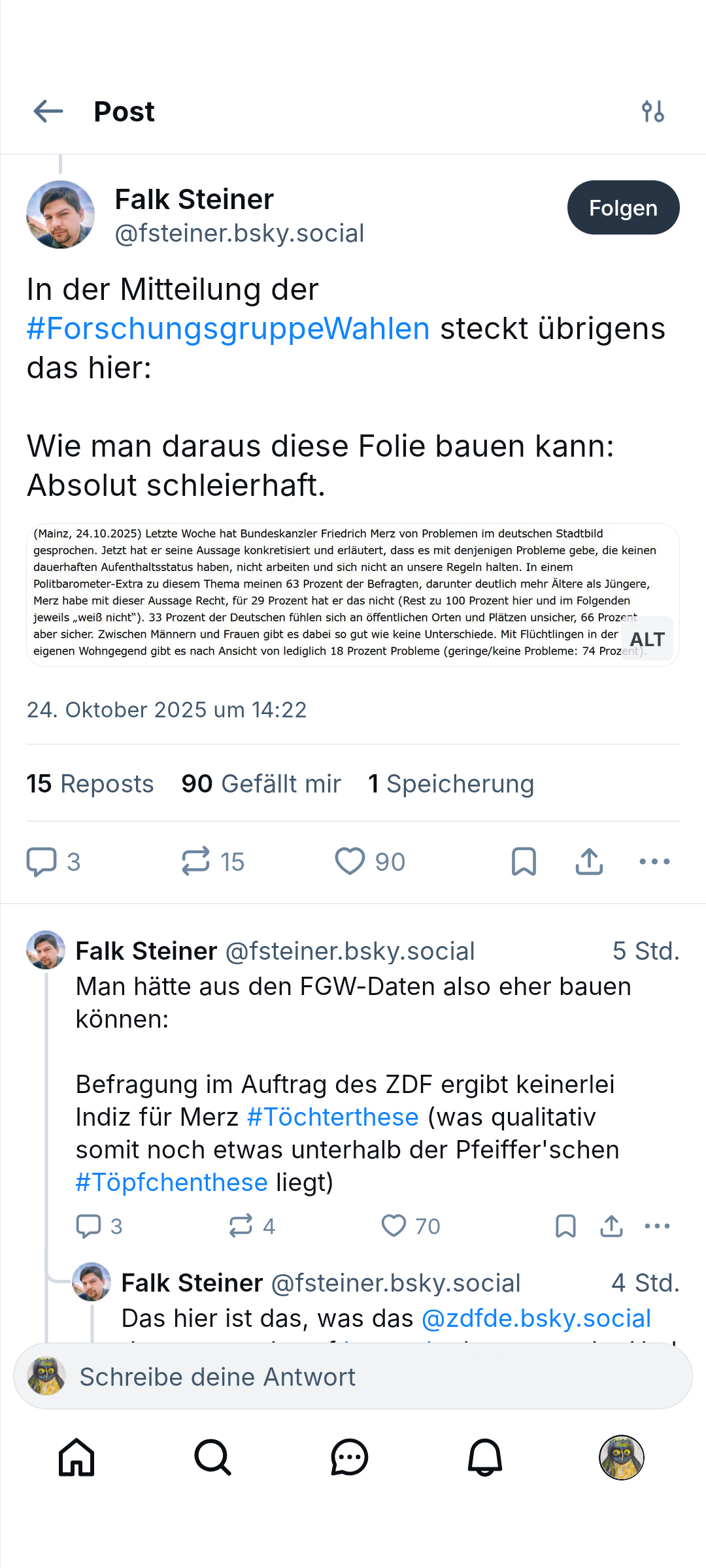Open the #Töchterthese hashtag link
706x1568 pixels.
(333, 1117)
